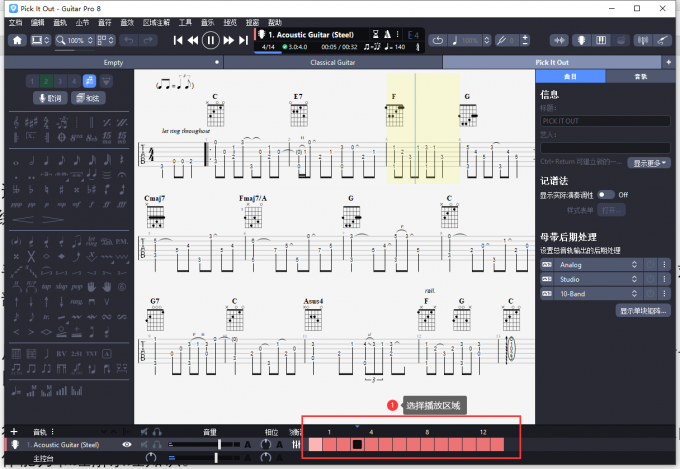Screen dimensions: 680x469
Task: Add a new track with the plus icon
Action: click(13, 432)
